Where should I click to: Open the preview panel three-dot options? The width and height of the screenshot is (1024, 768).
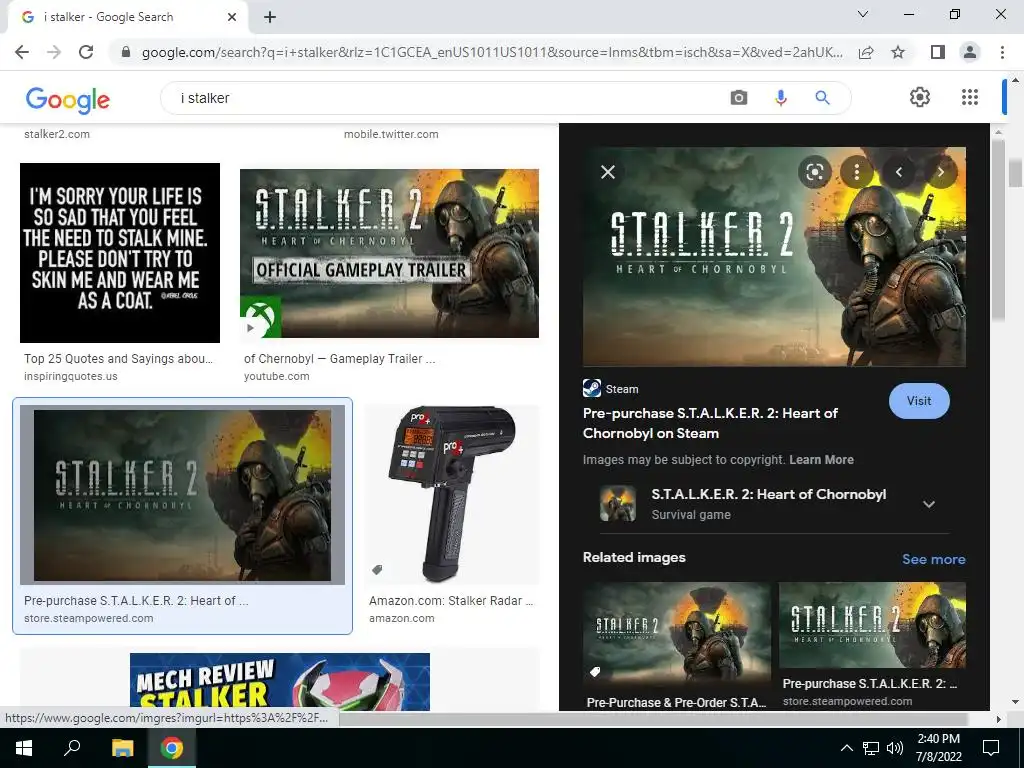[x=856, y=172]
